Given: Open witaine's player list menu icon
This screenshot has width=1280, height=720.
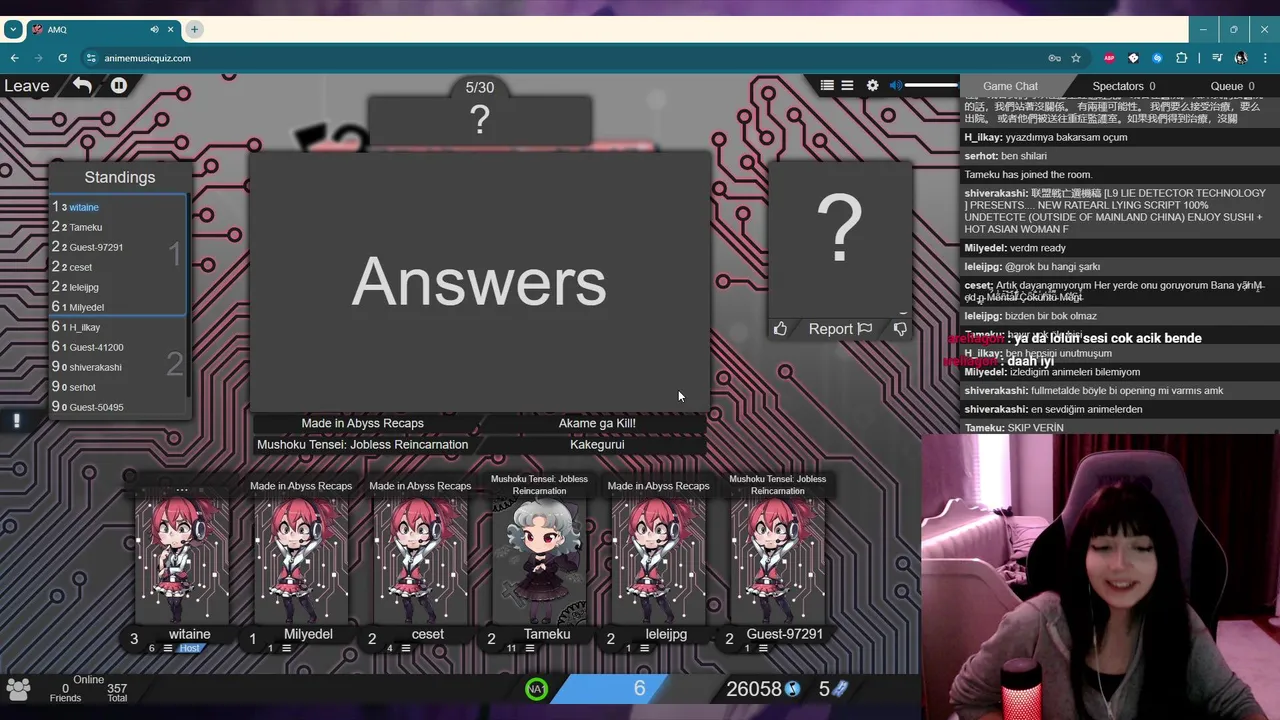Looking at the screenshot, I should coord(167,648).
